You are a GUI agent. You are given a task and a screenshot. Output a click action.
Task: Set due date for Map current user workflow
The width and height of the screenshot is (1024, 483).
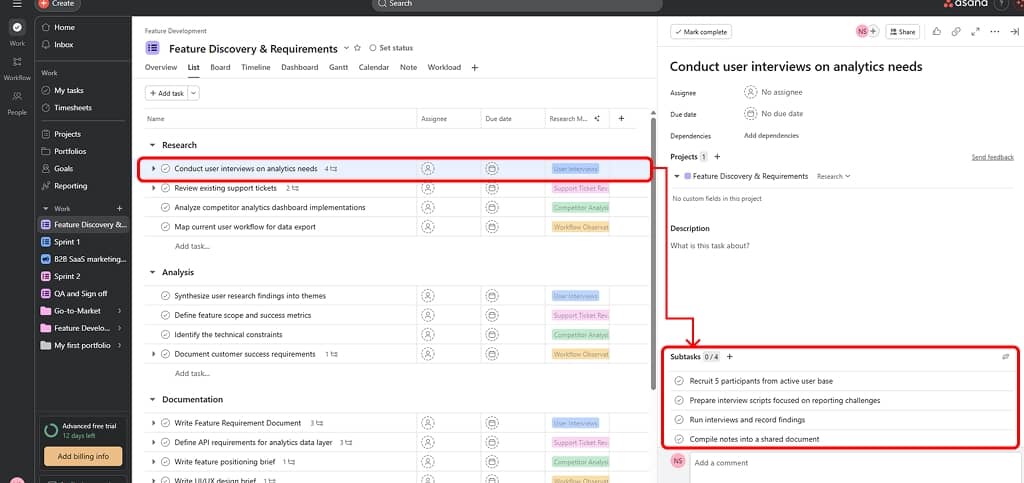coord(492,227)
